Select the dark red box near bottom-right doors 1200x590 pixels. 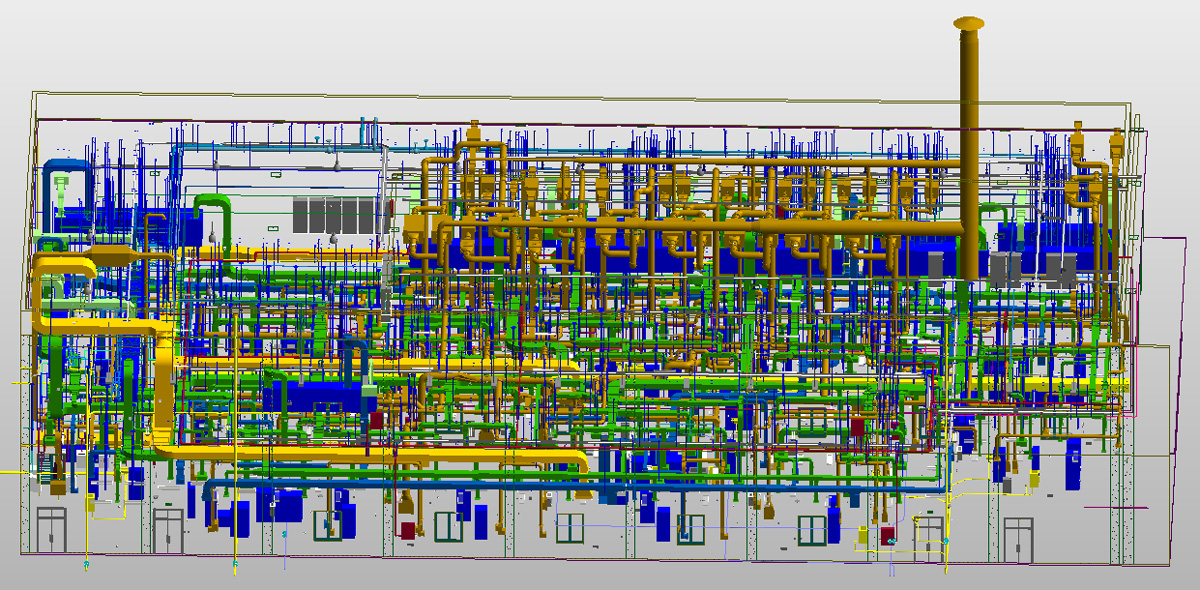click(887, 536)
